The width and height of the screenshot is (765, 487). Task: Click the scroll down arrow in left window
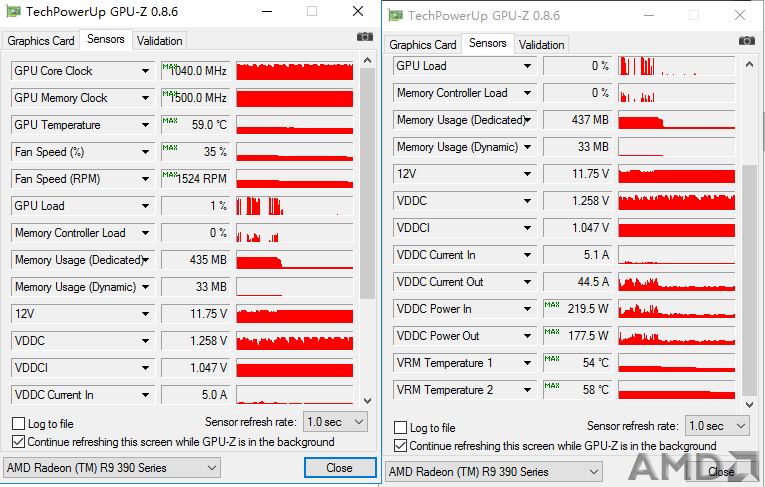[x=367, y=401]
